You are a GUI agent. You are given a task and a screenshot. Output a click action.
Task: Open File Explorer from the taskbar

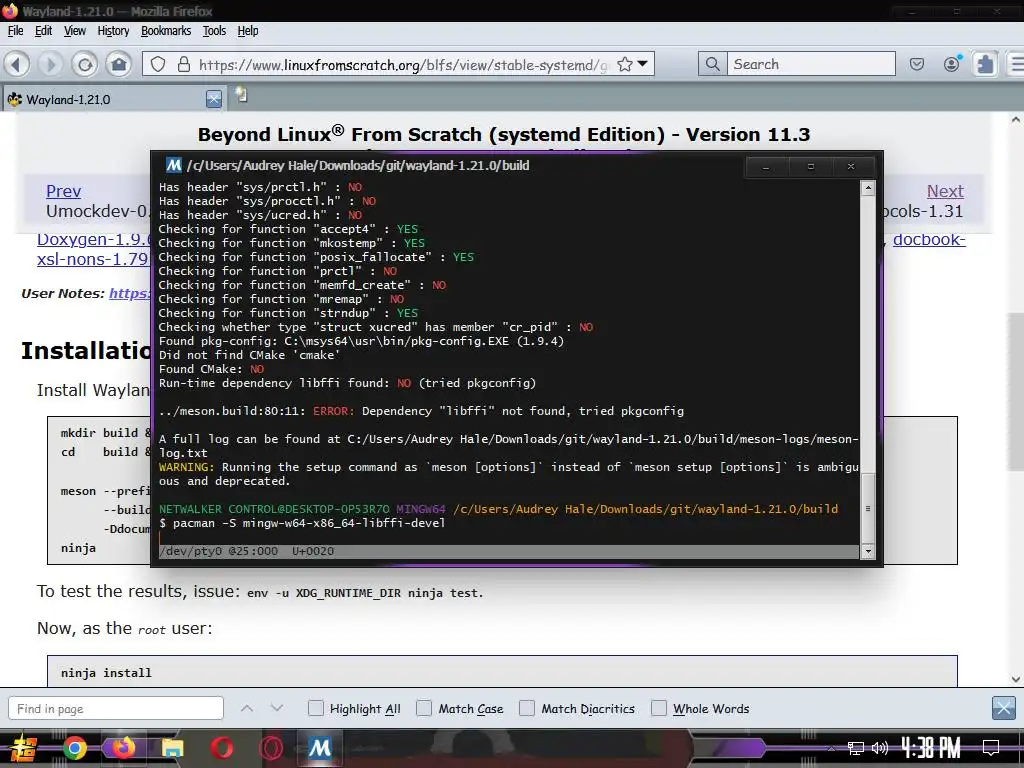(173, 749)
